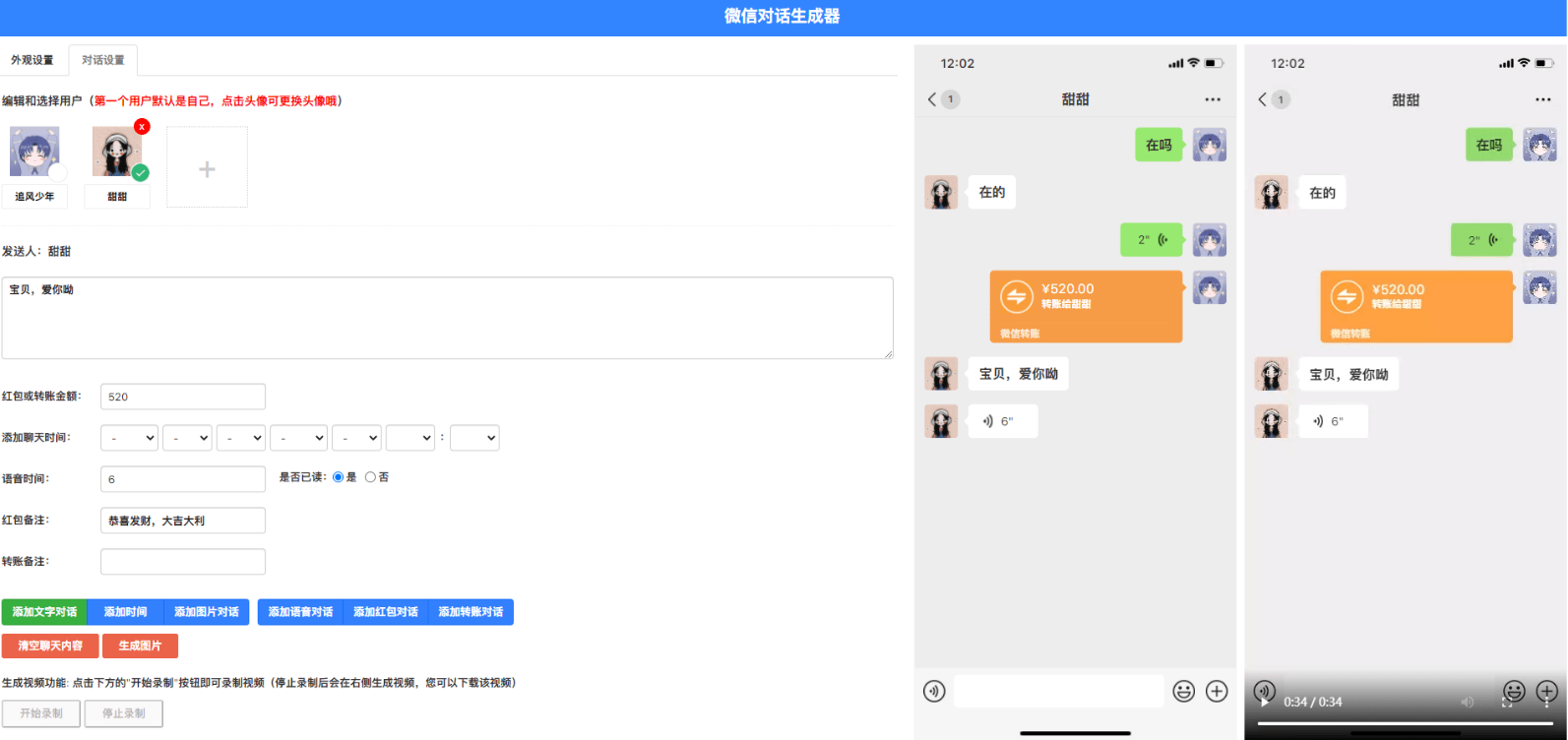This screenshot has width=1568, height=740.
Task: Open the three-dots menu in the left phone preview
Action: point(1212,99)
